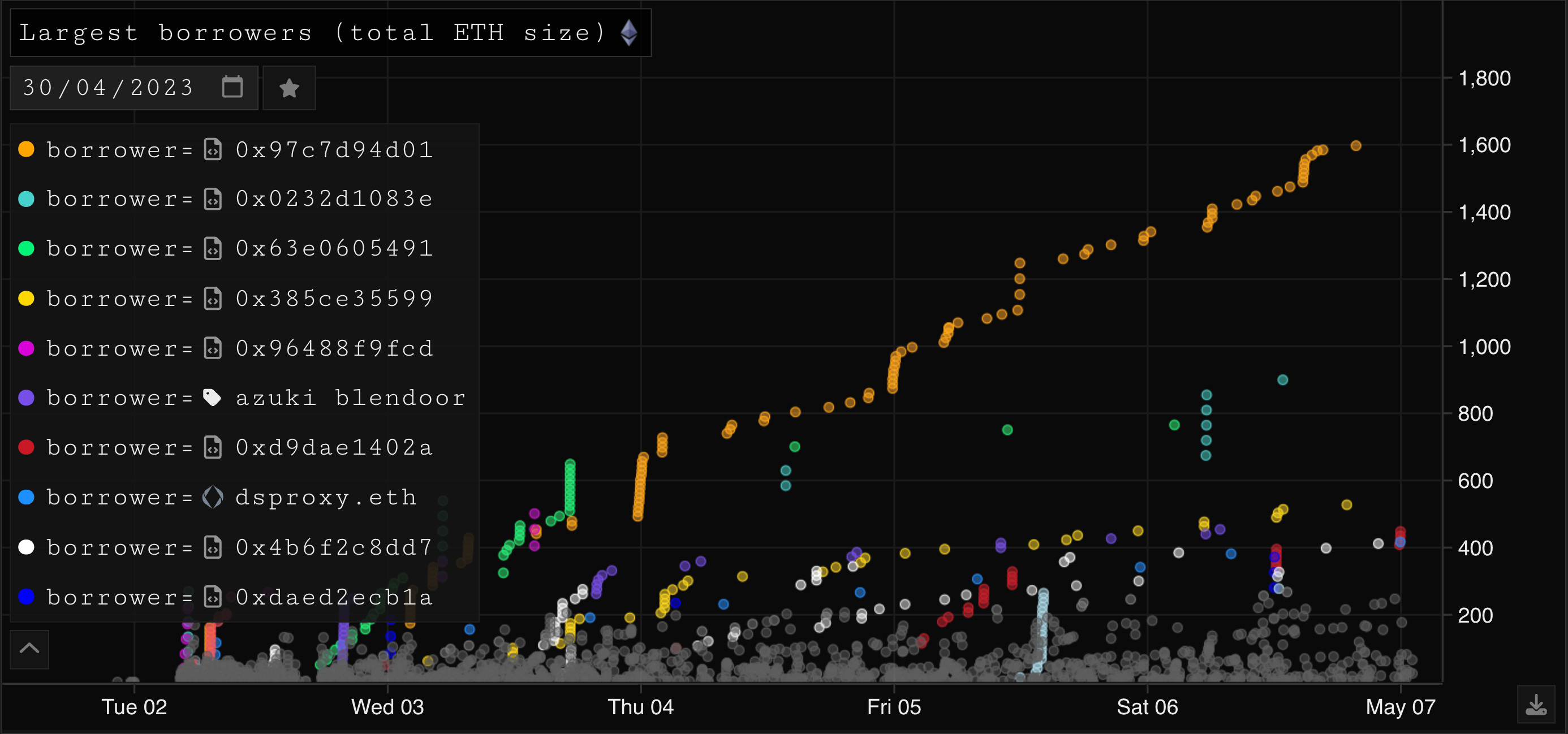This screenshot has width=1568, height=734.
Task: Click the Fri 05 date axis label
Action: (894, 707)
